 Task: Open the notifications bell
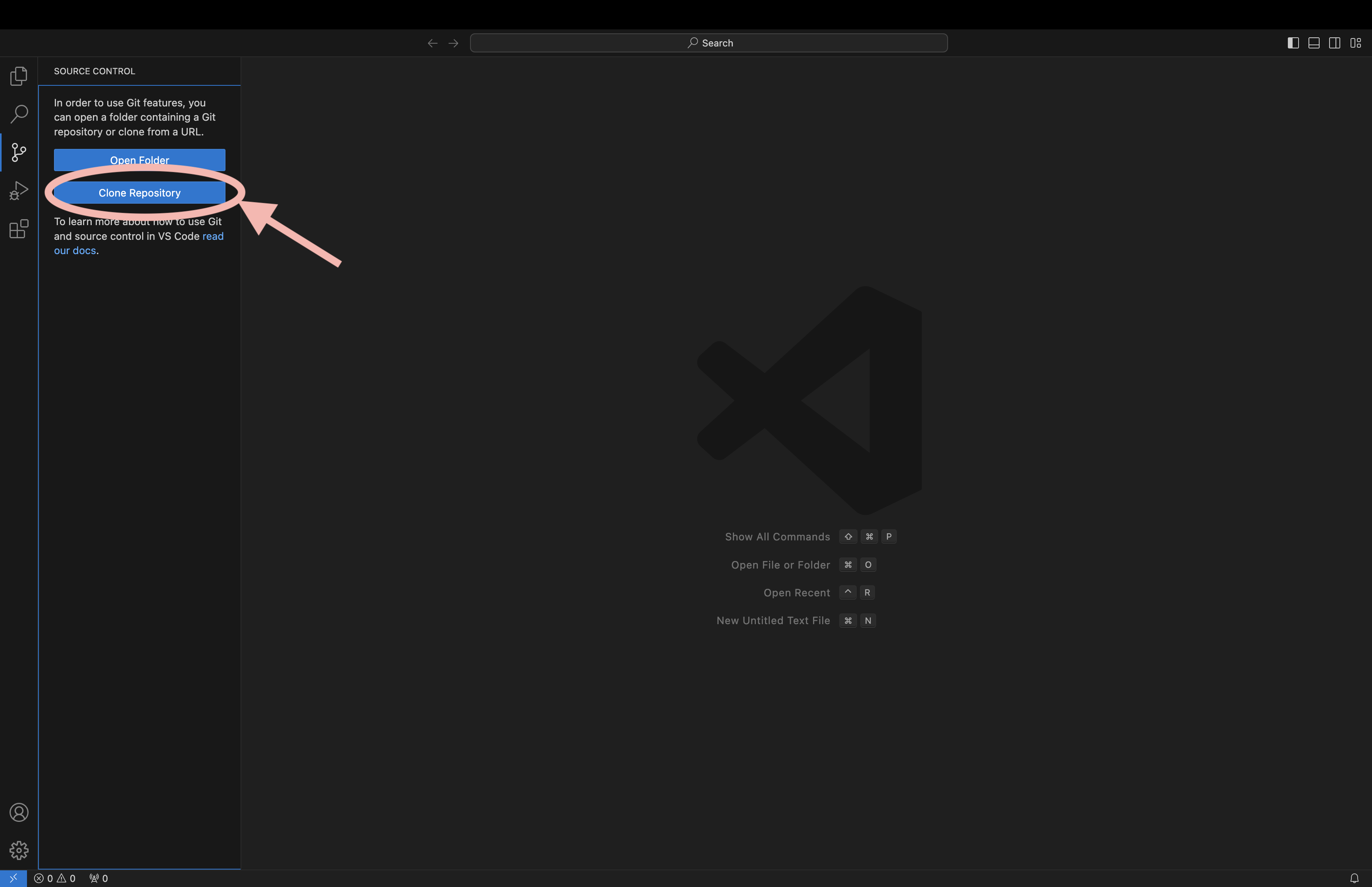(1354, 878)
